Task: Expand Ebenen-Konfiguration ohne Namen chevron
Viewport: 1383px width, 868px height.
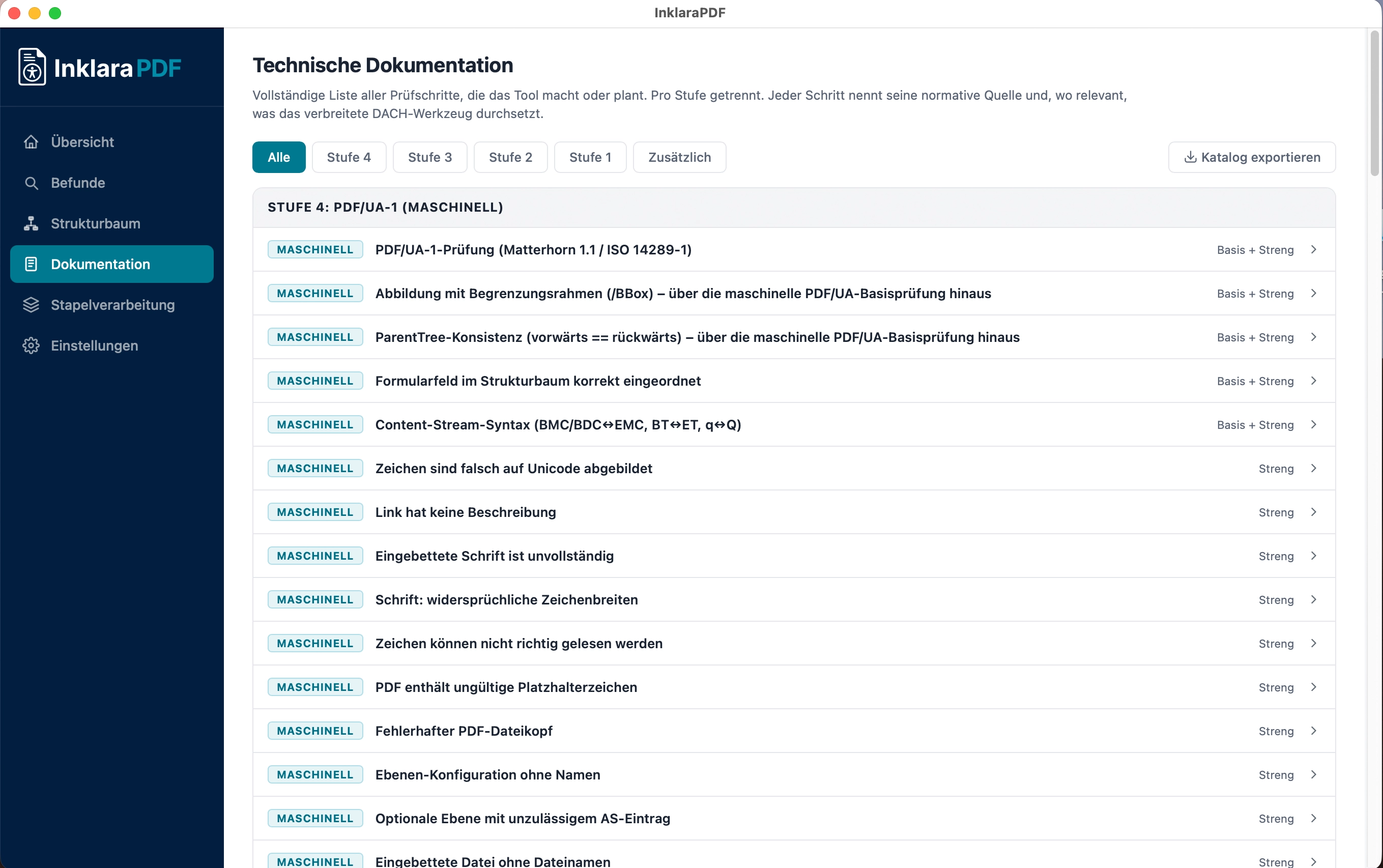Action: click(1313, 774)
